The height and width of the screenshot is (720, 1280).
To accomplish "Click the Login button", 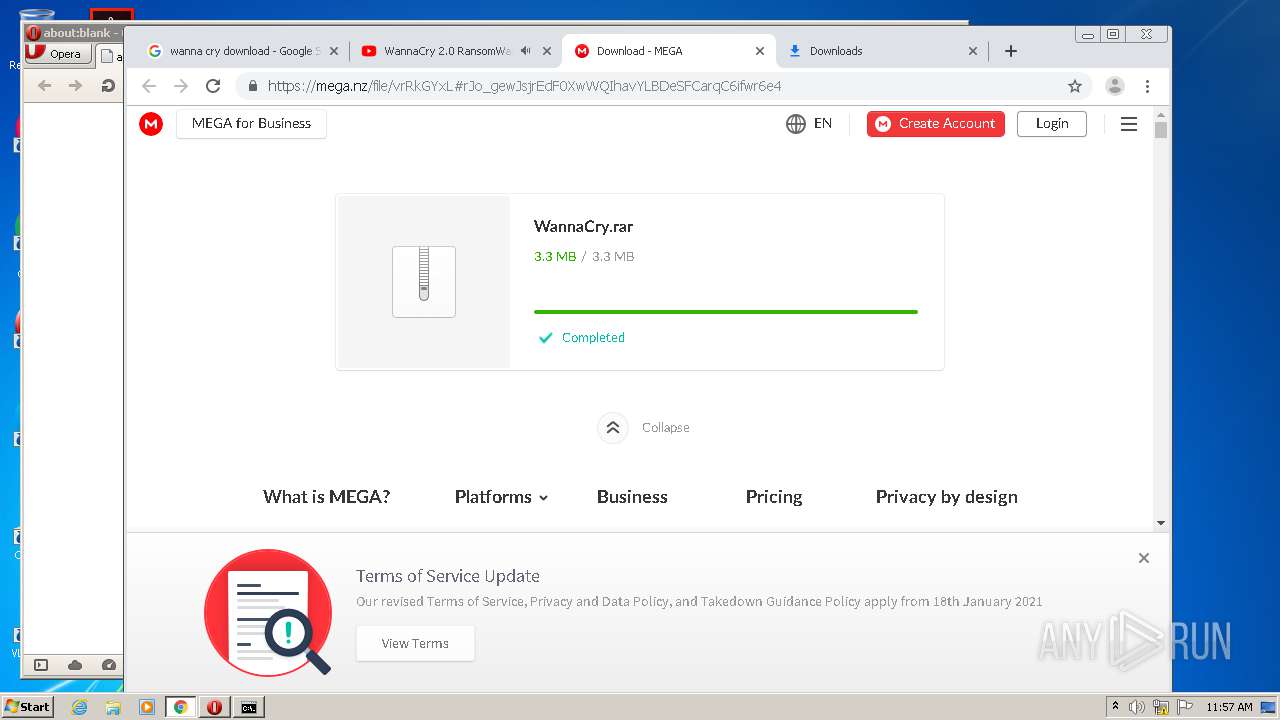I will tap(1052, 124).
